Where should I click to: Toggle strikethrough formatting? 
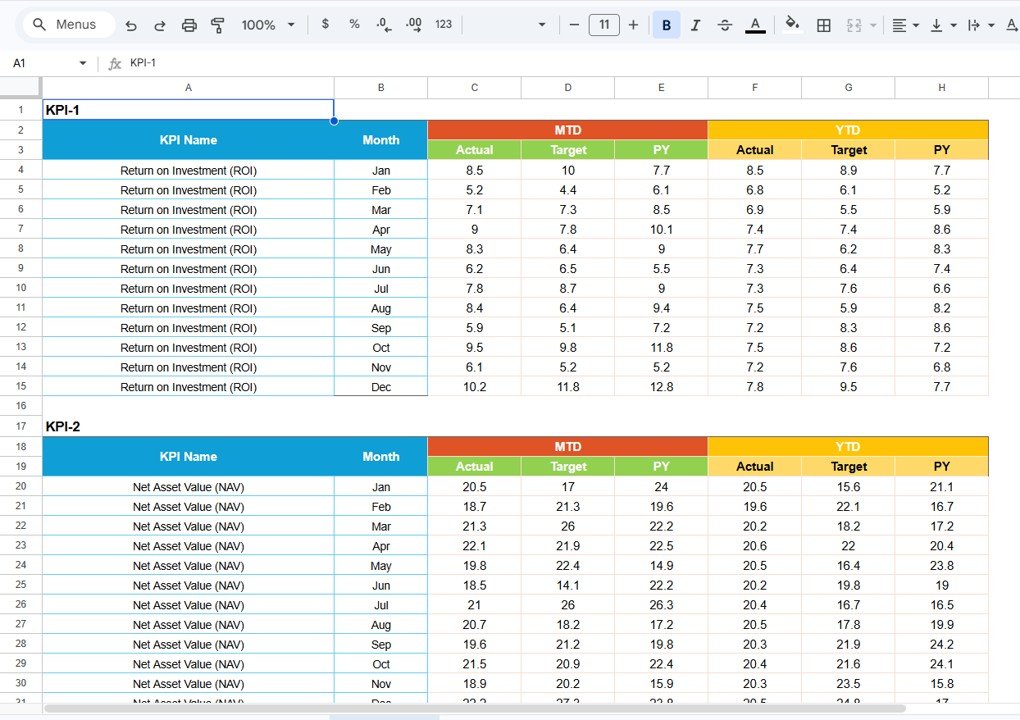(x=725, y=24)
